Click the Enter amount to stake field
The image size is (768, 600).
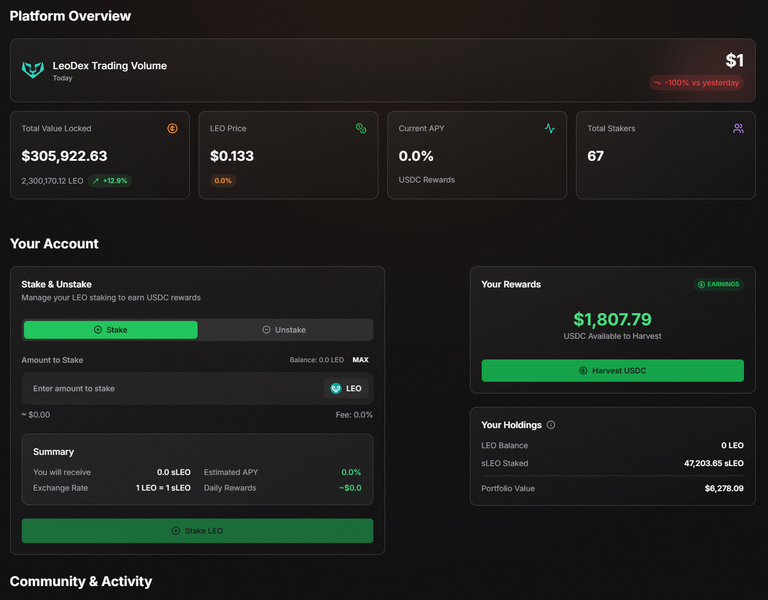click(197, 388)
